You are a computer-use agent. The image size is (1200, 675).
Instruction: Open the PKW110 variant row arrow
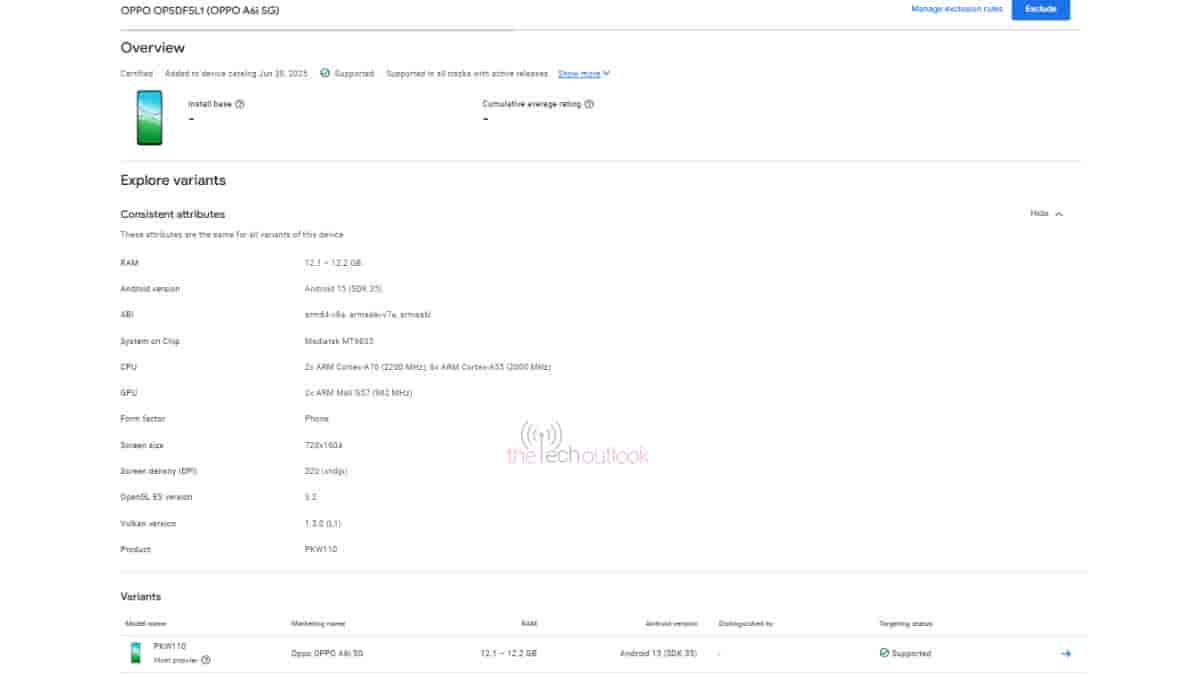point(1065,653)
